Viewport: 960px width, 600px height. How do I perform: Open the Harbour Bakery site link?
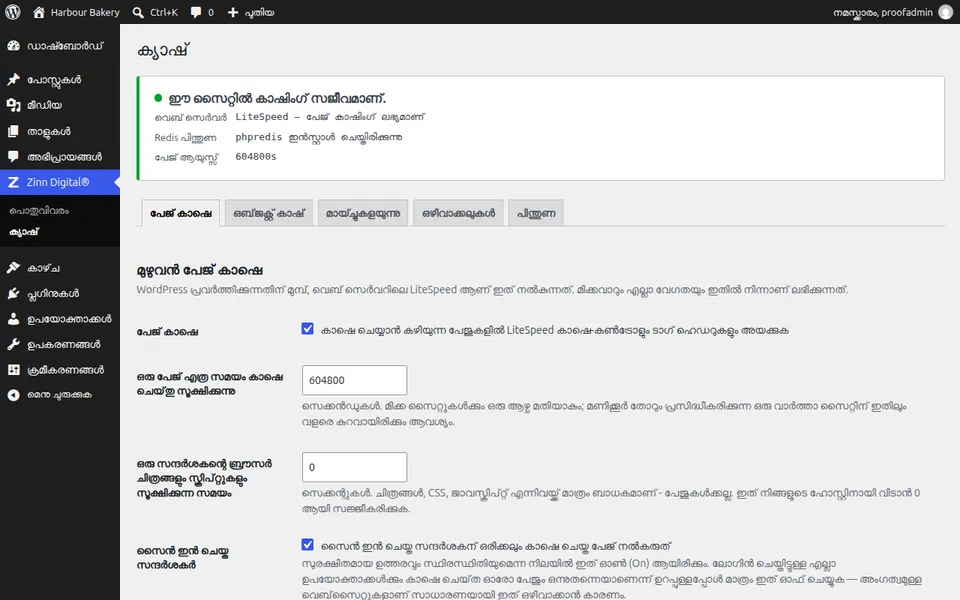click(x=85, y=12)
